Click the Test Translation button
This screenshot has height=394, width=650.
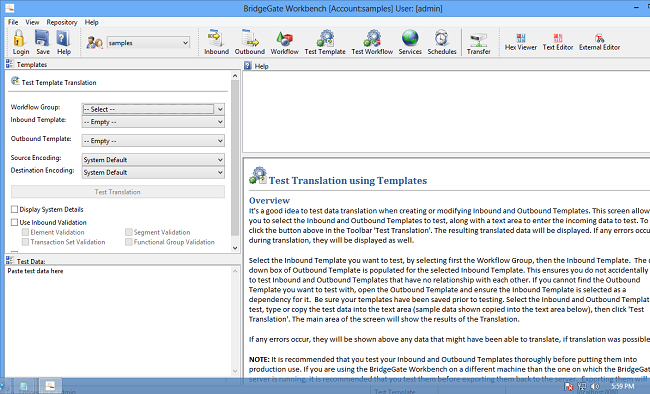(118, 192)
